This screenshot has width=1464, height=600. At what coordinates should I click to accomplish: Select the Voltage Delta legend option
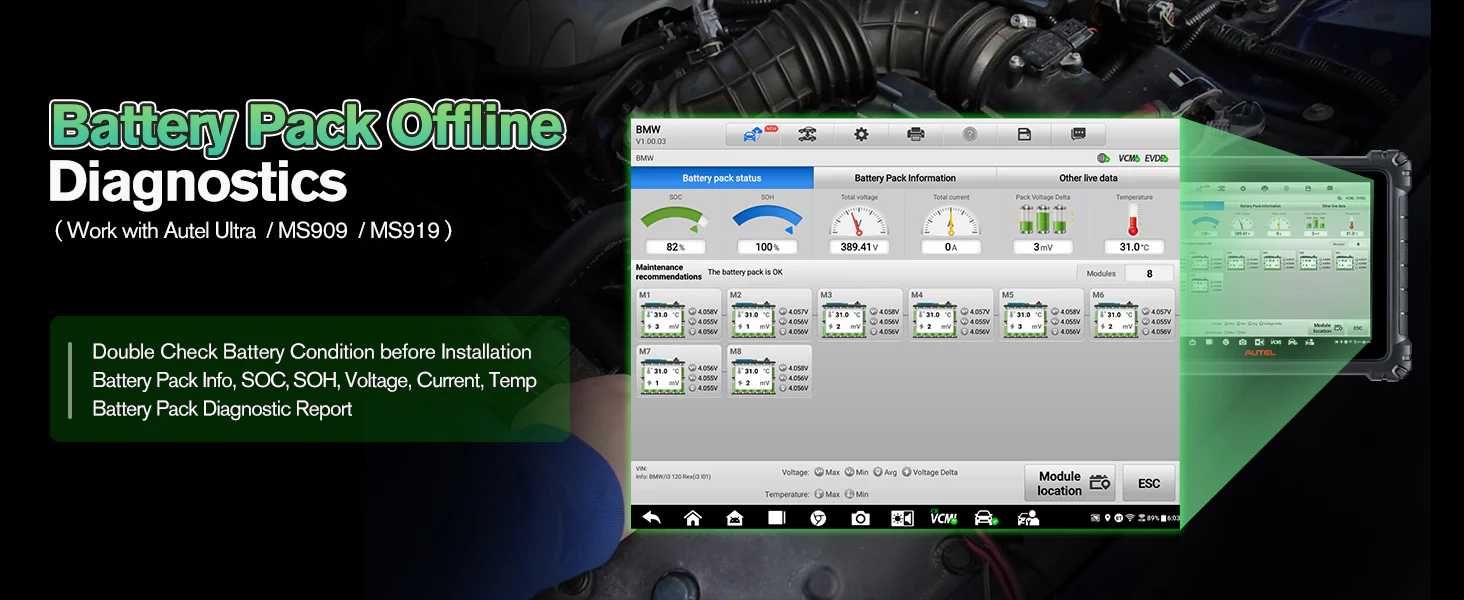coord(930,472)
